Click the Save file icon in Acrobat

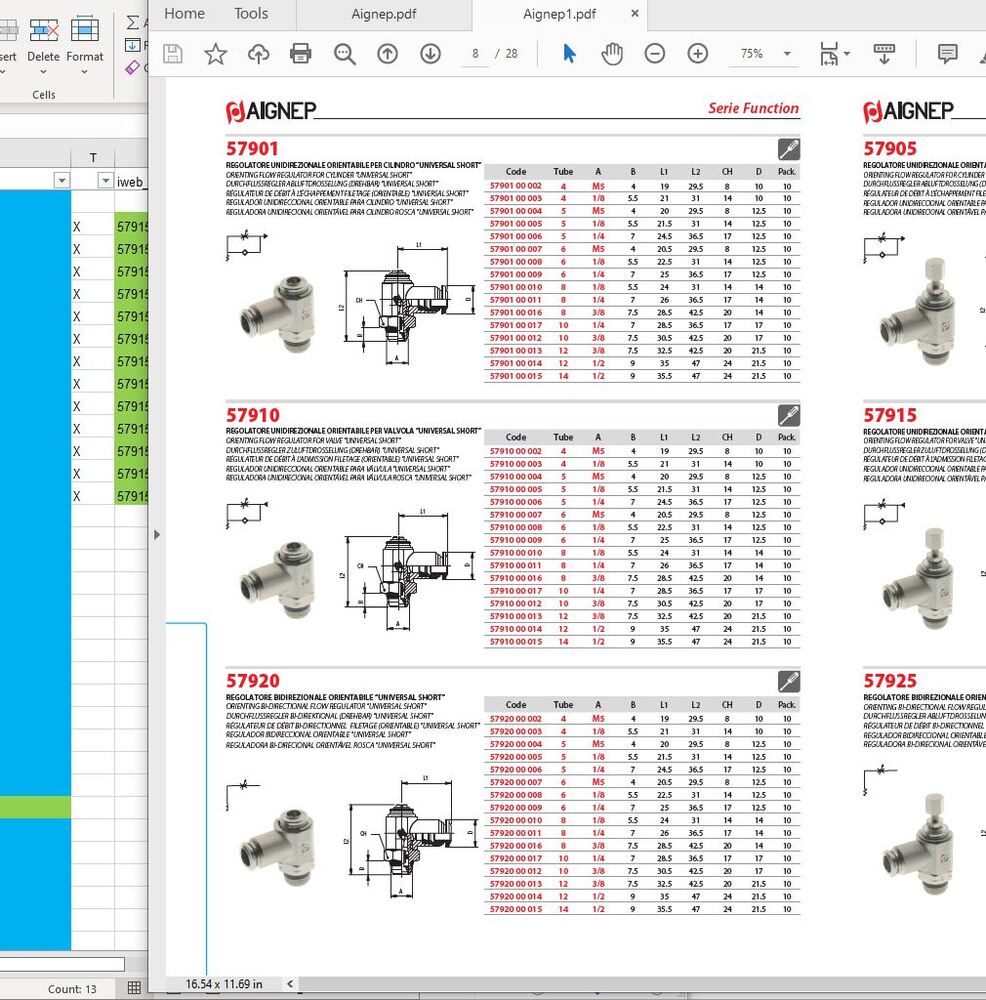[x=173, y=54]
